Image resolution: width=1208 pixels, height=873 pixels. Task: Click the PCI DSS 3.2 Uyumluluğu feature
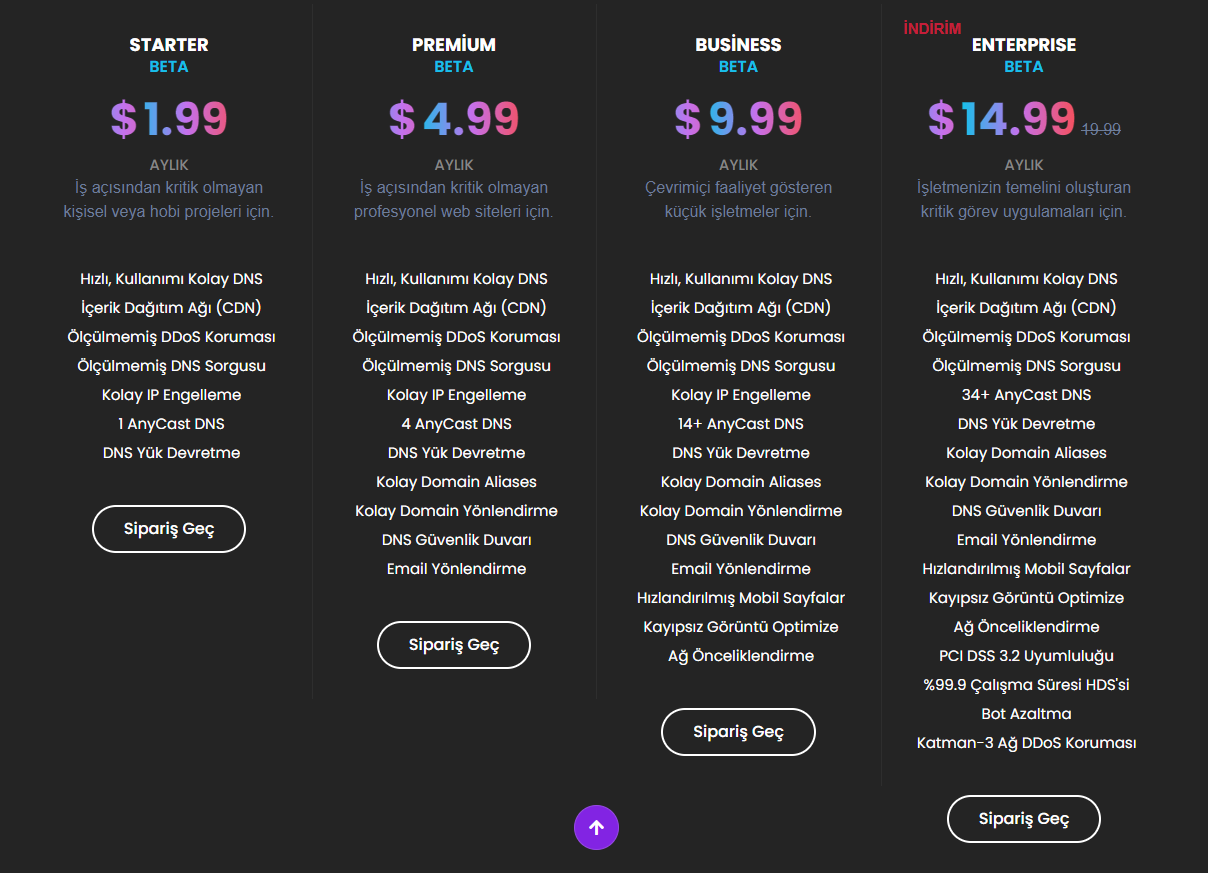pyautogui.click(x=1026, y=656)
